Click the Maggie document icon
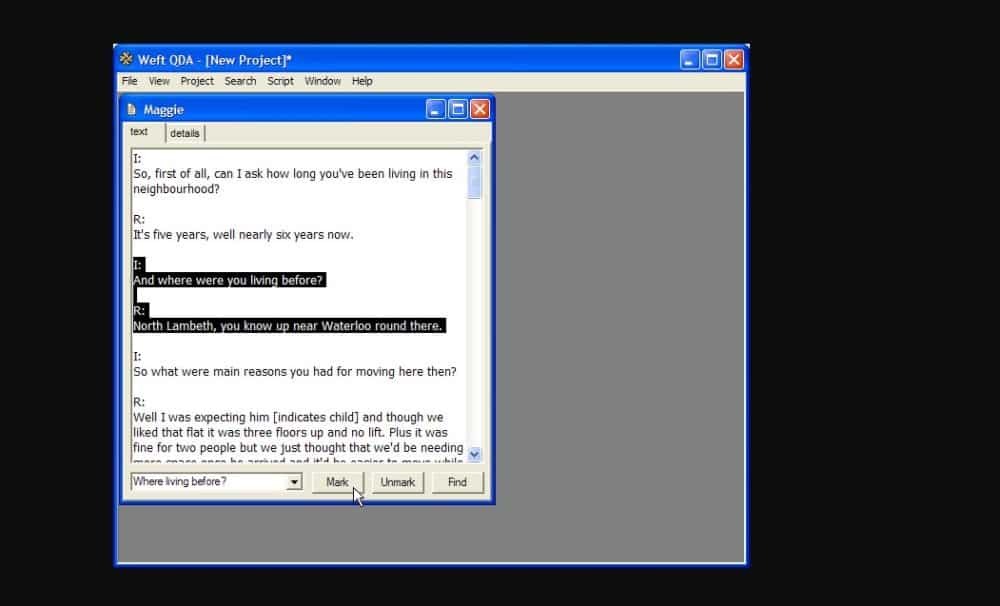 coord(131,110)
